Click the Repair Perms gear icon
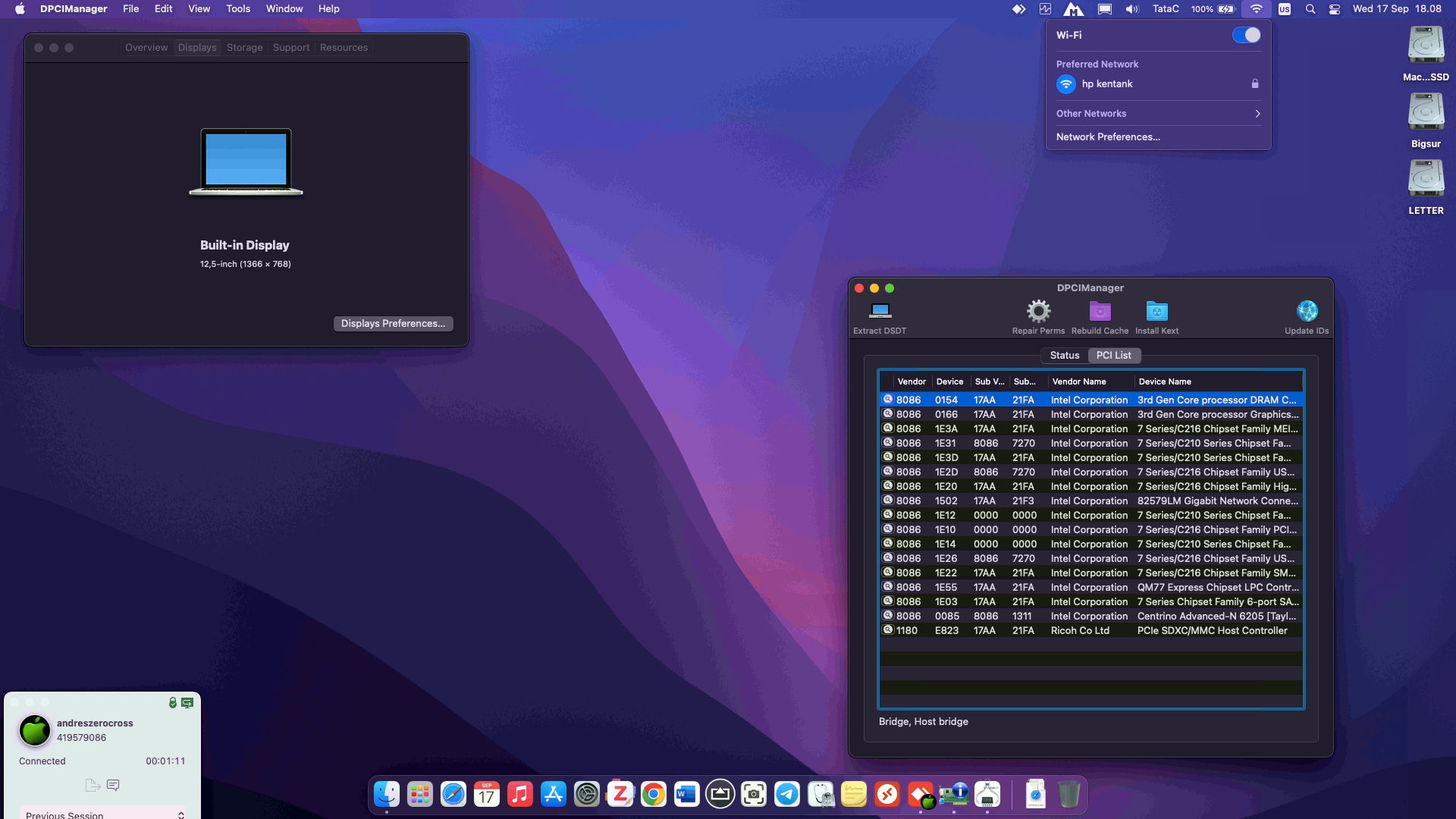Image resolution: width=1456 pixels, height=819 pixels. (x=1038, y=311)
